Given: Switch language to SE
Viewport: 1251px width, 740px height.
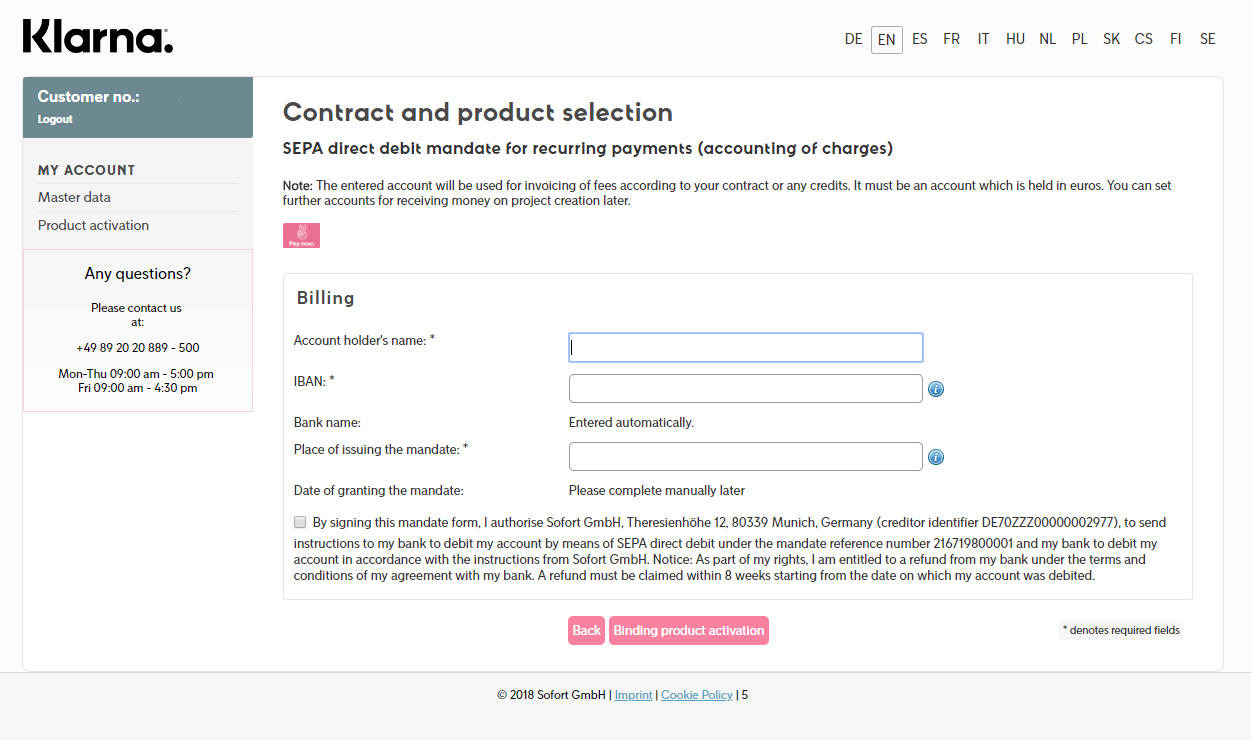Looking at the screenshot, I should [x=1207, y=39].
